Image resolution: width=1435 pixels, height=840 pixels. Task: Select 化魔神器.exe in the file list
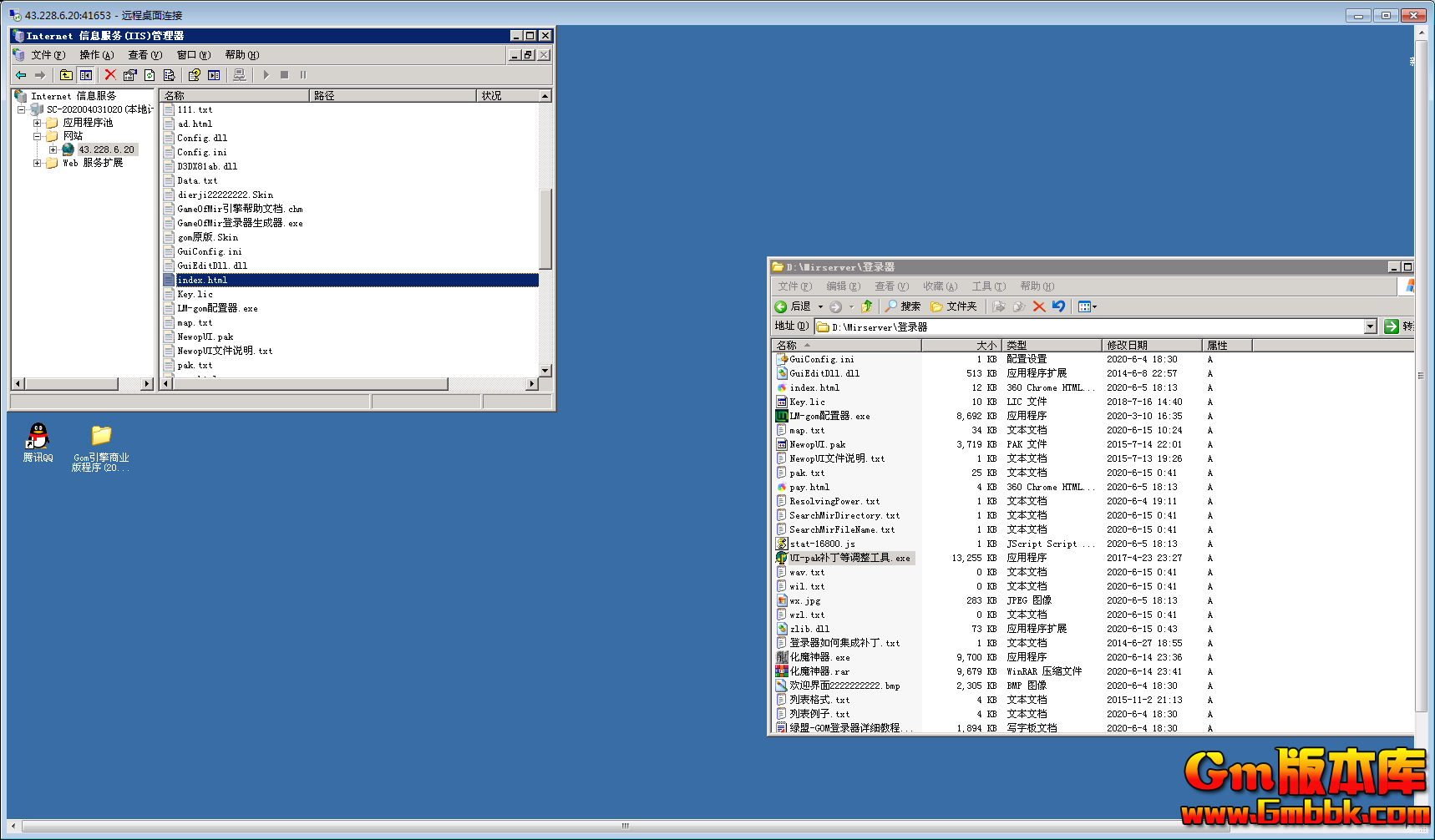click(819, 657)
